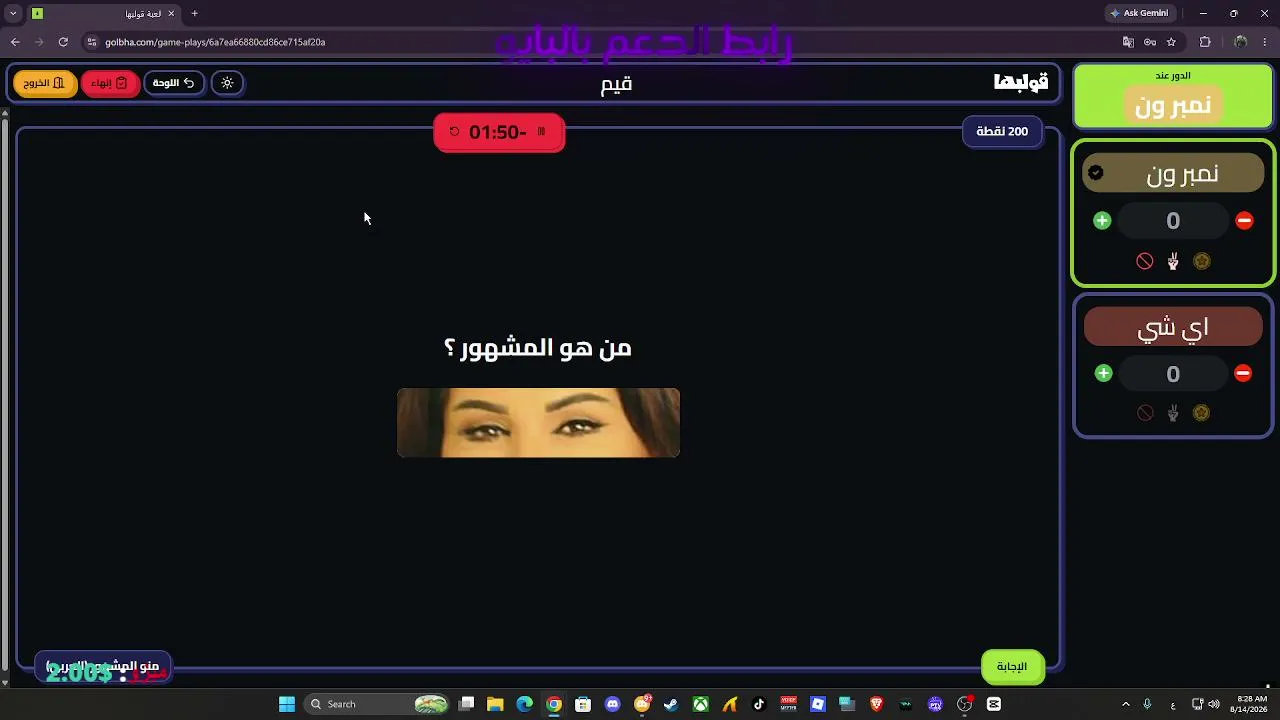Click the taskbar Search box
Image resolution: width=1280 pixels, height=720 pixels.
coord(377,704)
